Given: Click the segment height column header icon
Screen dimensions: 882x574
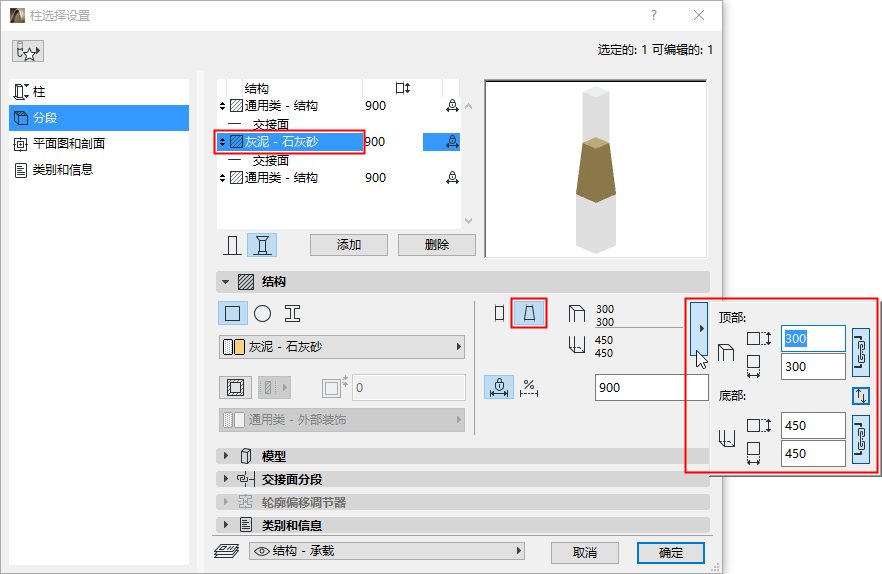Looking at the screenshot, I should coord(402,88).
